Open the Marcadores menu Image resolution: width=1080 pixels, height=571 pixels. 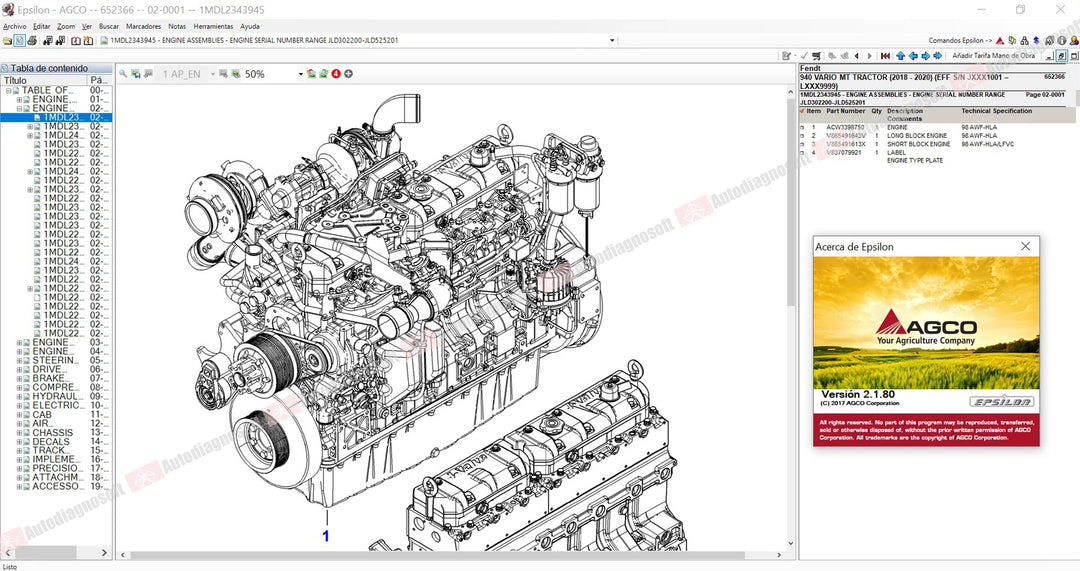click(x=143, y=26)
